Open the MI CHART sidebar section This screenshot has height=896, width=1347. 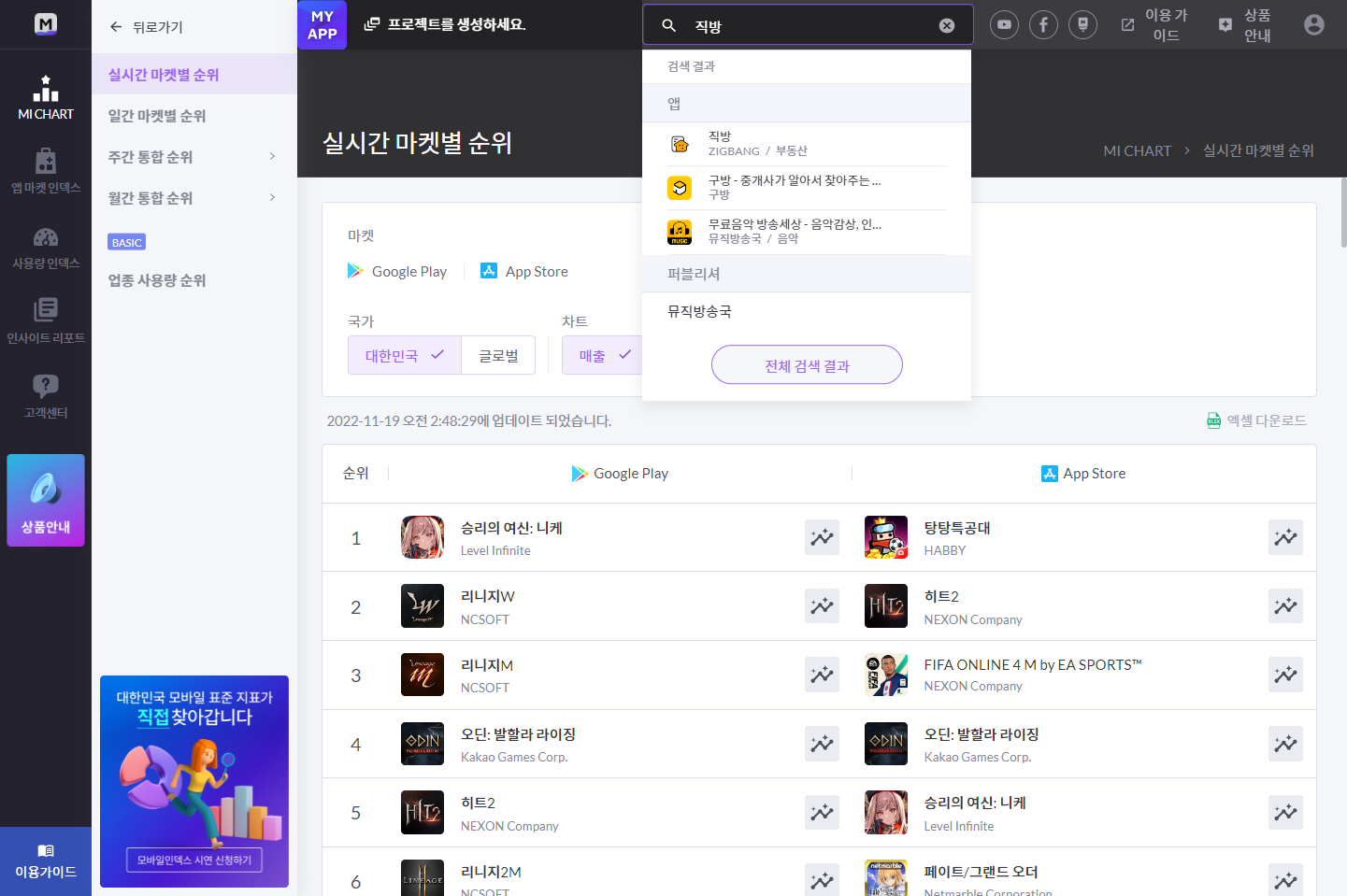tap(45, 98)
